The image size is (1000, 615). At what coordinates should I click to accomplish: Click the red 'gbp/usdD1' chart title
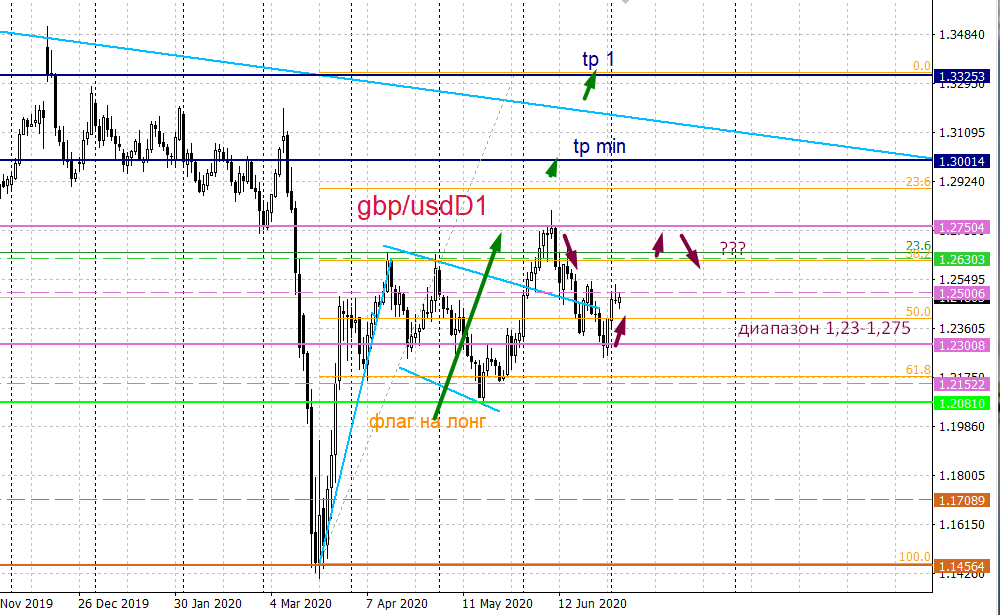[422, 207]
